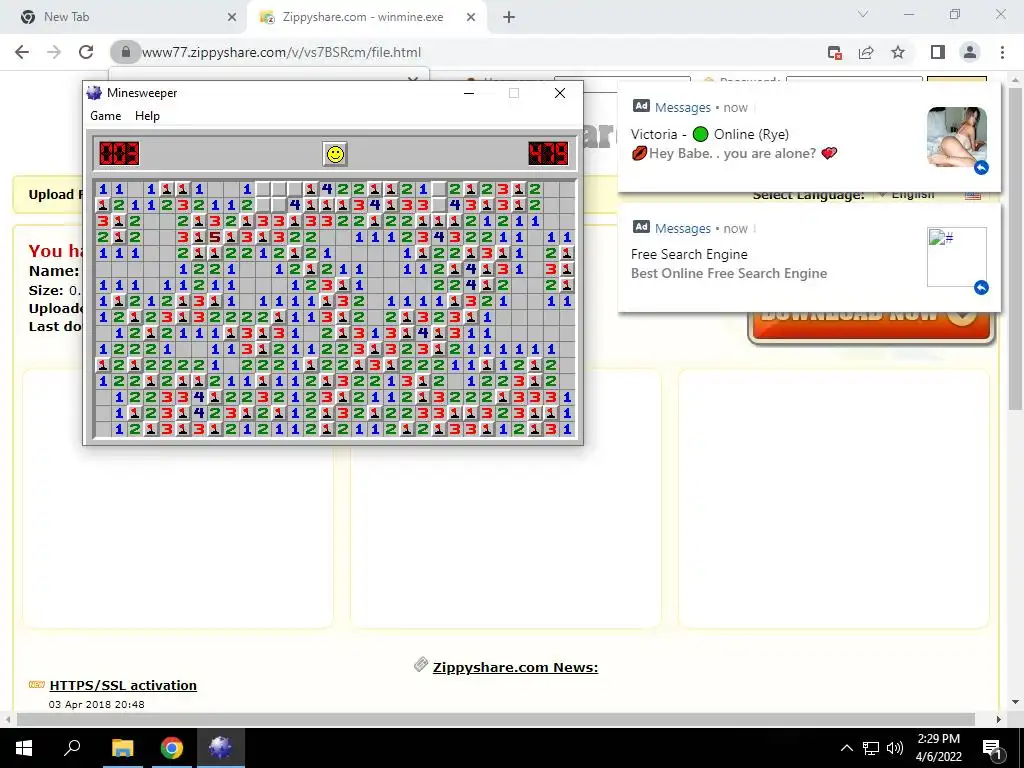Click the Minesweeper icon in the taskbar
The image size is (1024, 768).
[221, 748]
